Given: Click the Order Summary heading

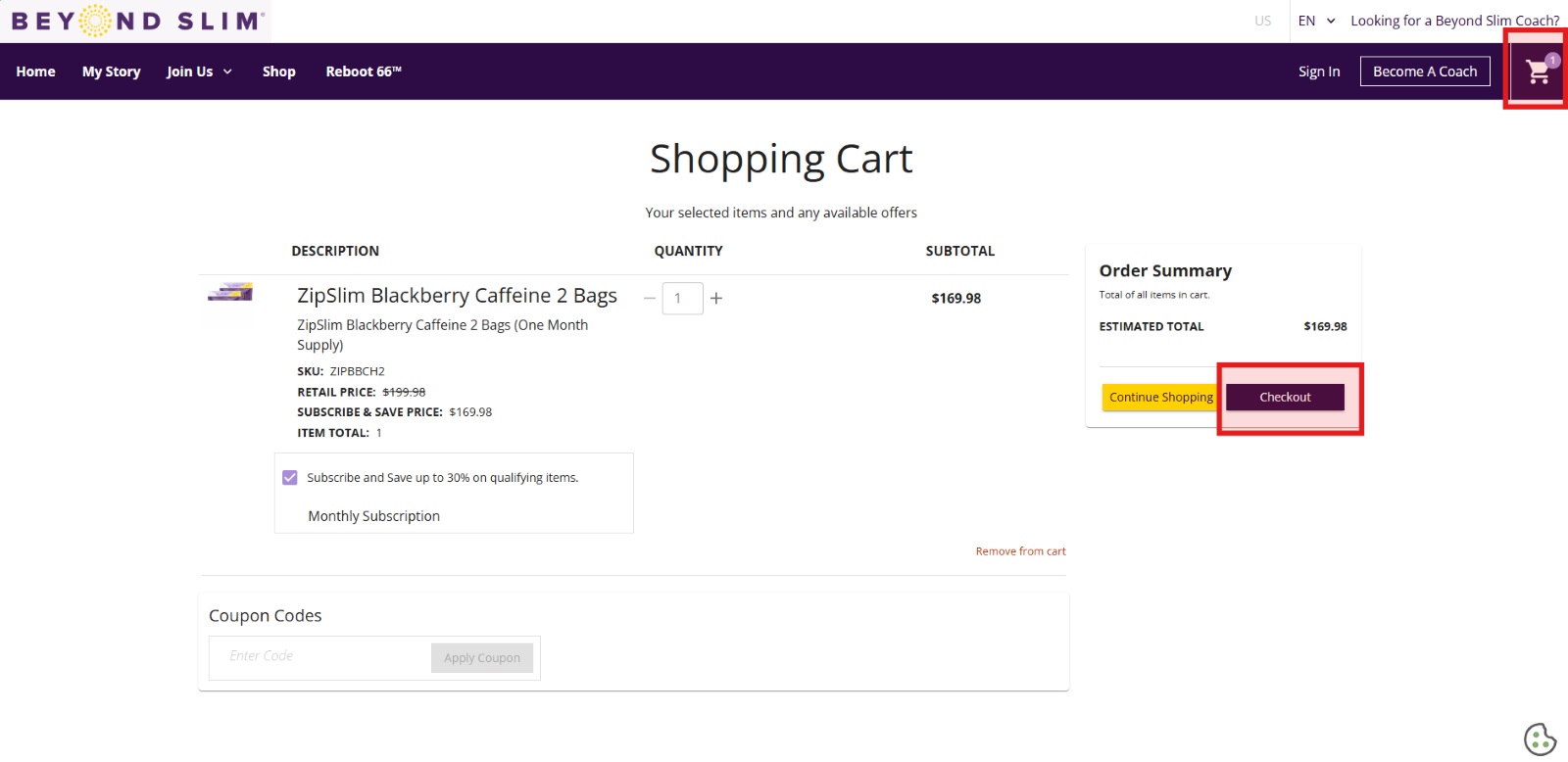Looking at the screenshot, I should [1165, 270].
